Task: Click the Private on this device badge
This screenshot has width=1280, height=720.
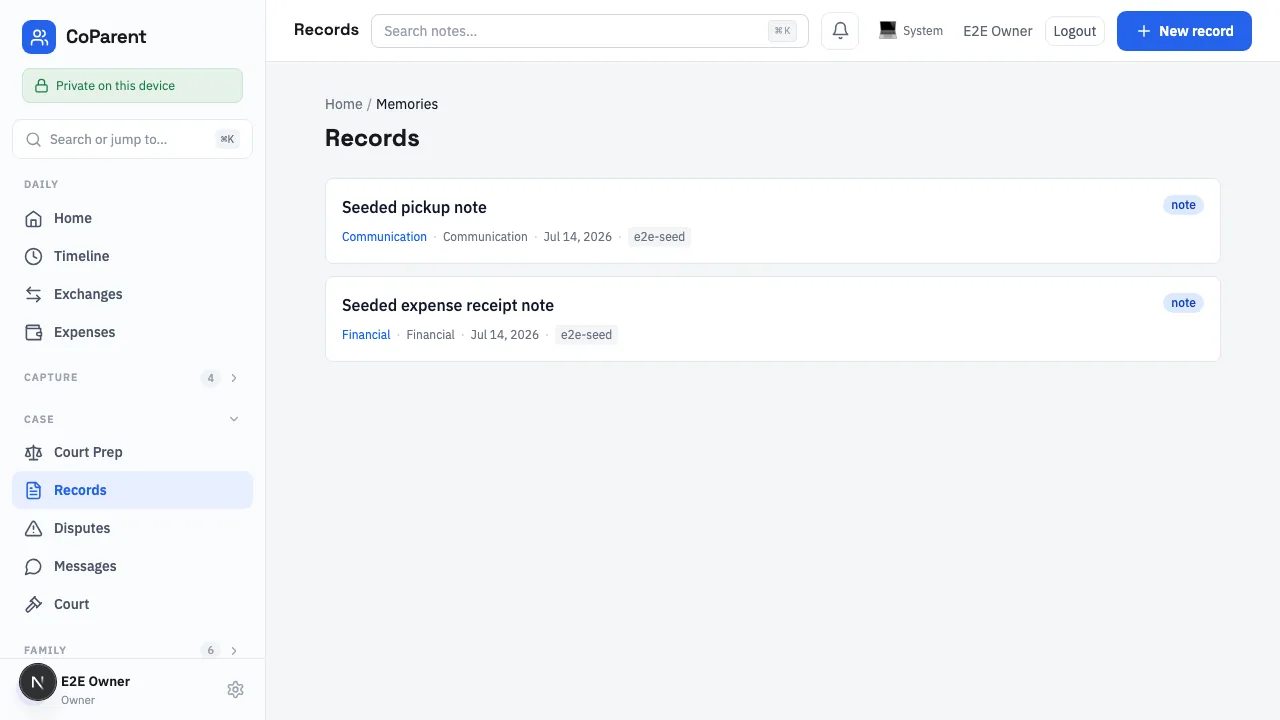Action: point(132,86)
